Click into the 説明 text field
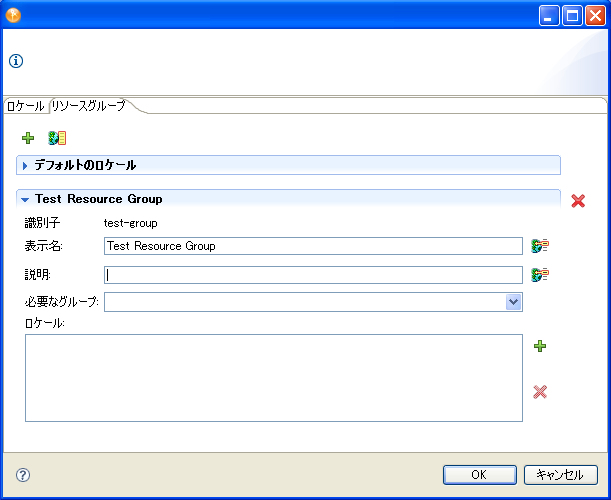Viewport: 611px width, 500px height. [312, 275]
